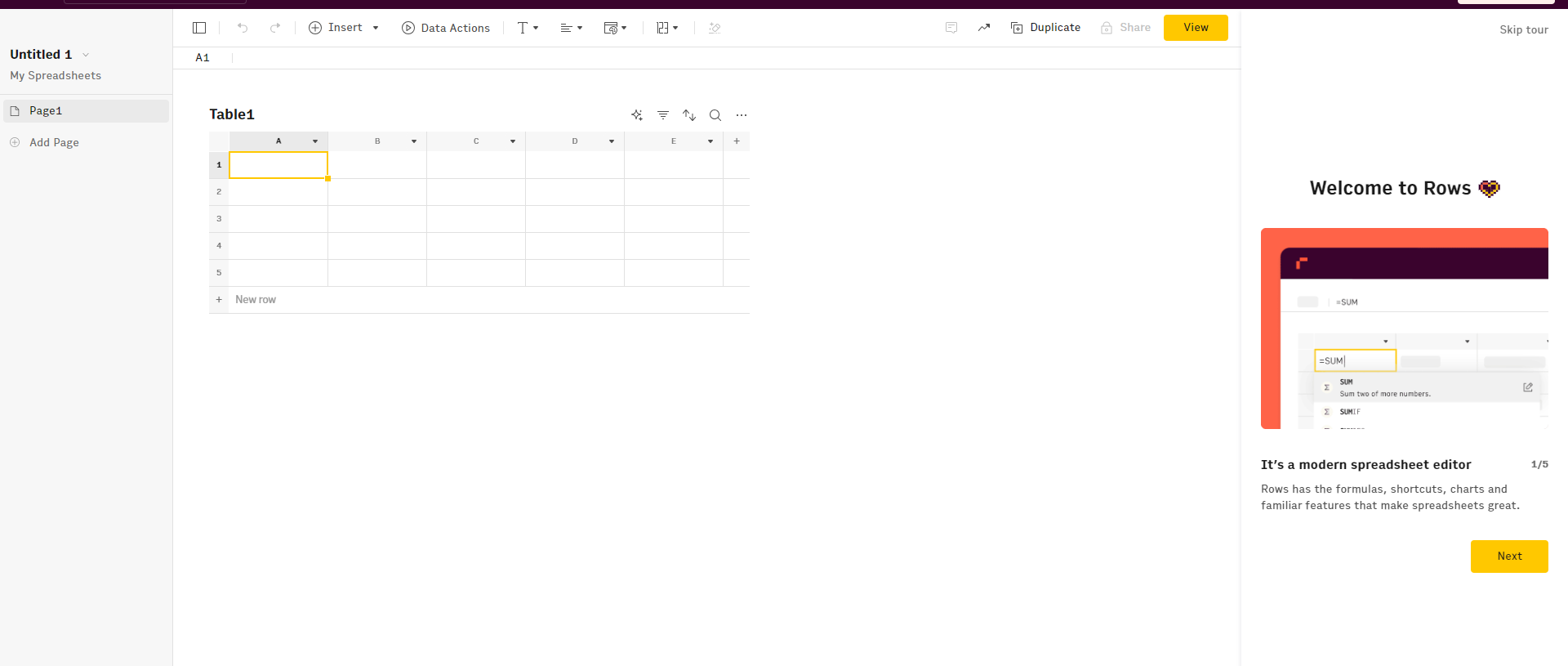Open column B dropdown arrow
The height and width of the screenshot is (666, 1568).
pyautogui.click(x=414, y=141)
